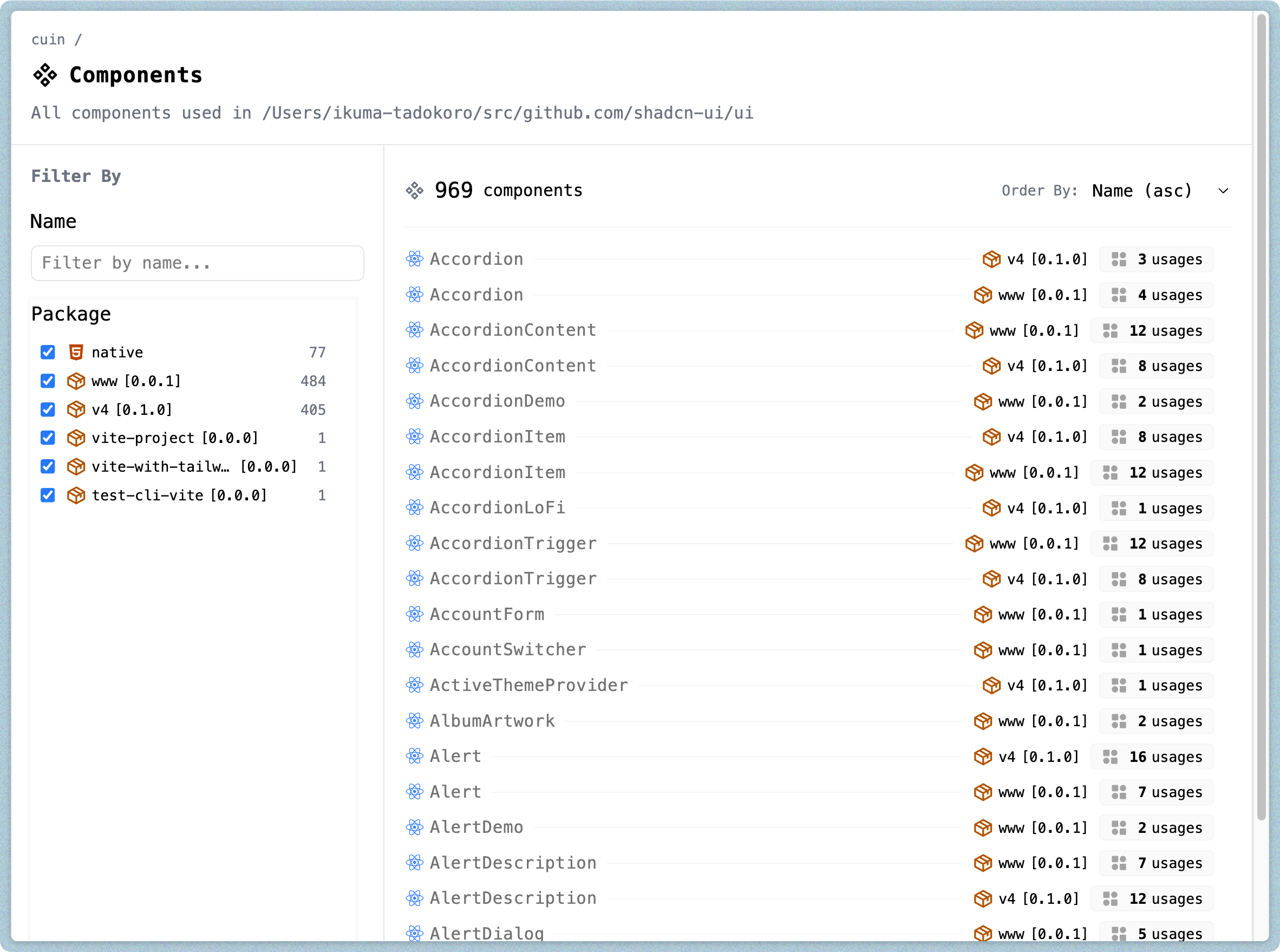Click the Components diamond icon in header
1280x952 pixels.
pyautogui.click(x=45, y=75)
